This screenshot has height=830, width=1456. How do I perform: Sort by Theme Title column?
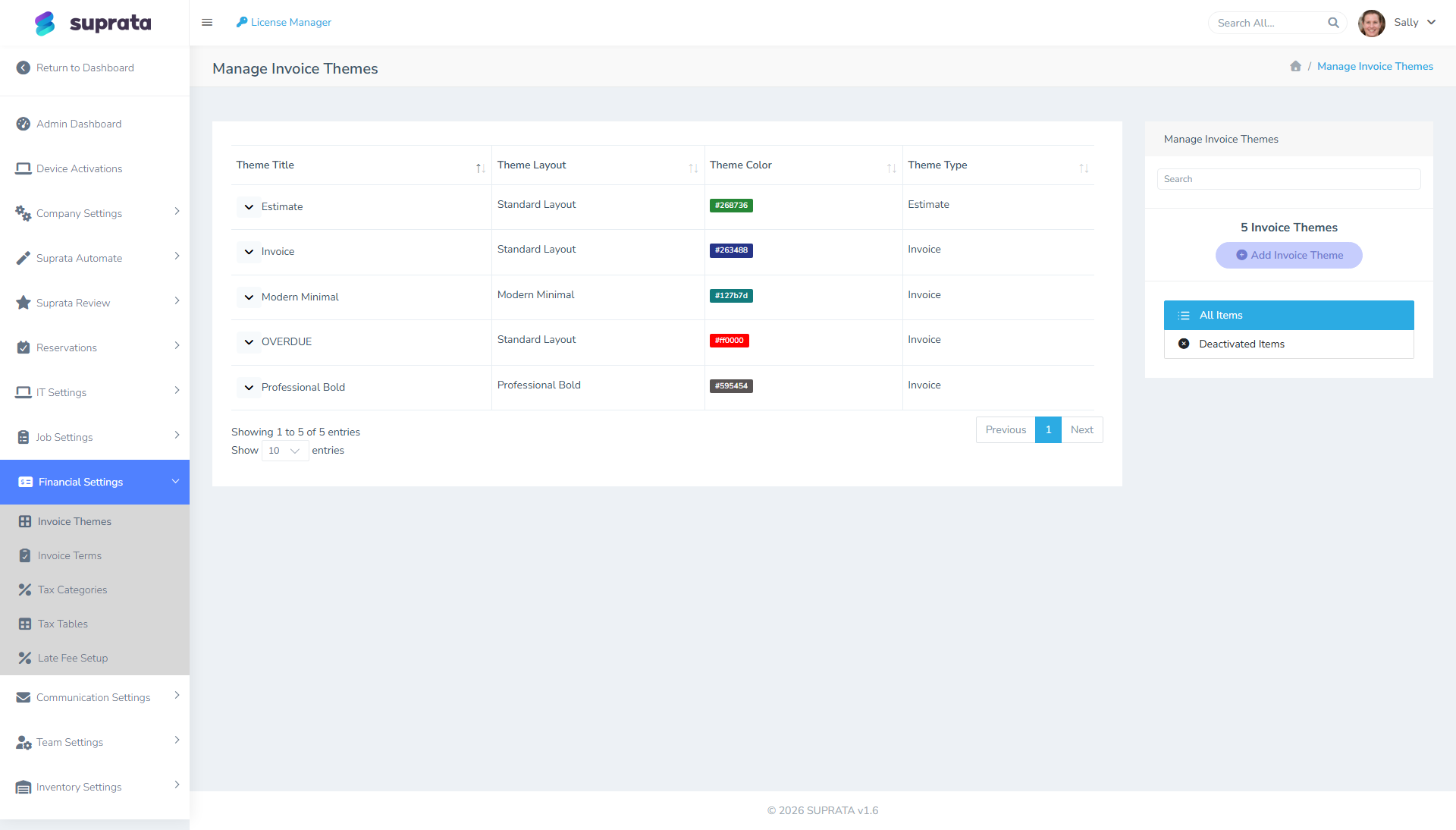pyautogui.click(x=361, y=165)
